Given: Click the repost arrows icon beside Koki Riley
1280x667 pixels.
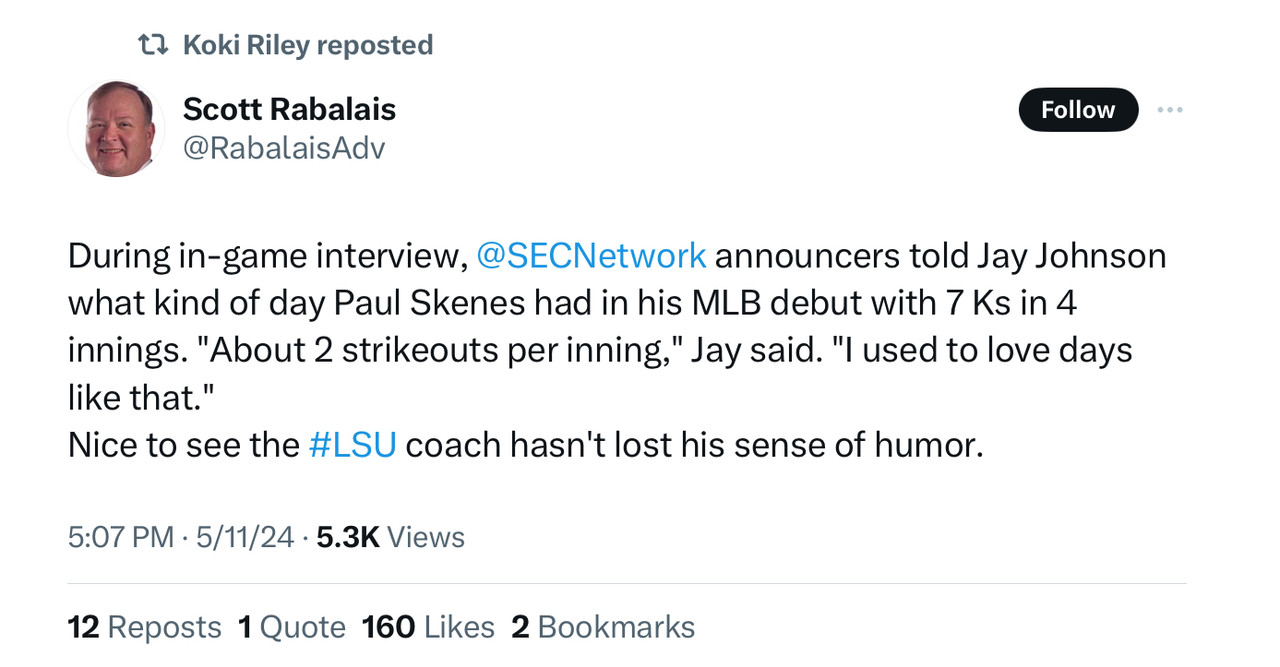Looking at the screenshot, I should (152, 45).
